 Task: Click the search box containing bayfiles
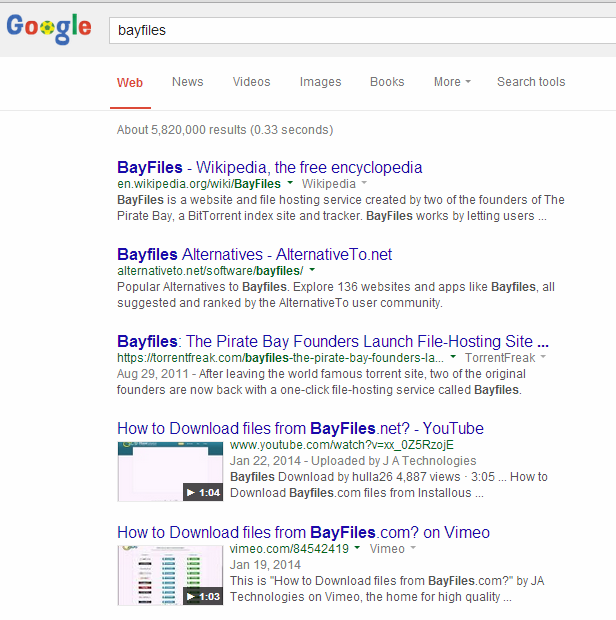(x=363, y=30)
